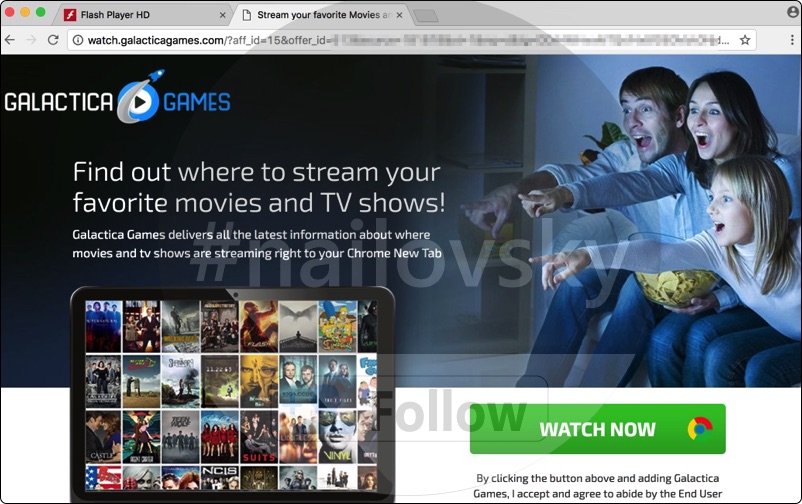Switch to the Flash Player HD tab
Image resolution: width=802 pixels, height=504 pixels.
click(x=143, y=15)
